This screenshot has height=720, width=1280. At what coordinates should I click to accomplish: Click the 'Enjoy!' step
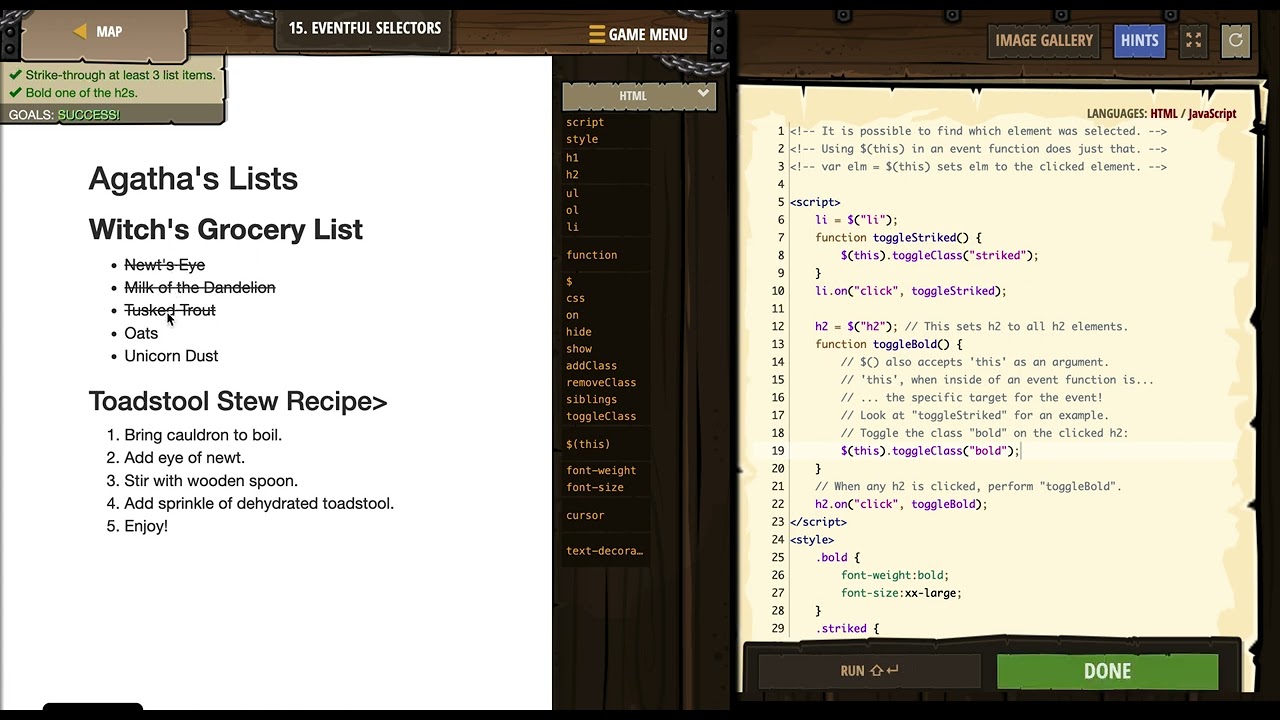pos(146,527)
